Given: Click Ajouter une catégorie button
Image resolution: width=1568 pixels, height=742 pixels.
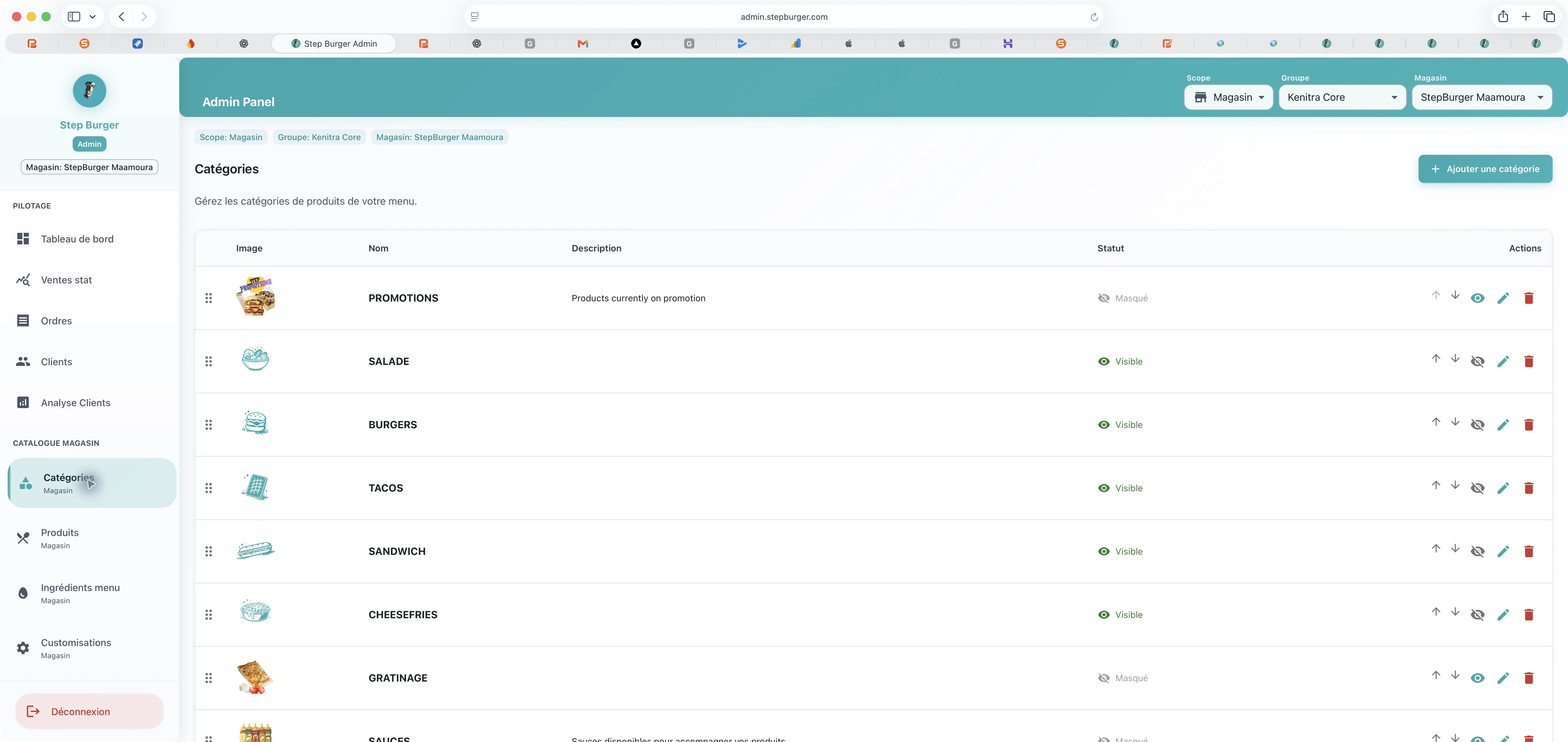Looking at the screenshot, I should 1485,169.
